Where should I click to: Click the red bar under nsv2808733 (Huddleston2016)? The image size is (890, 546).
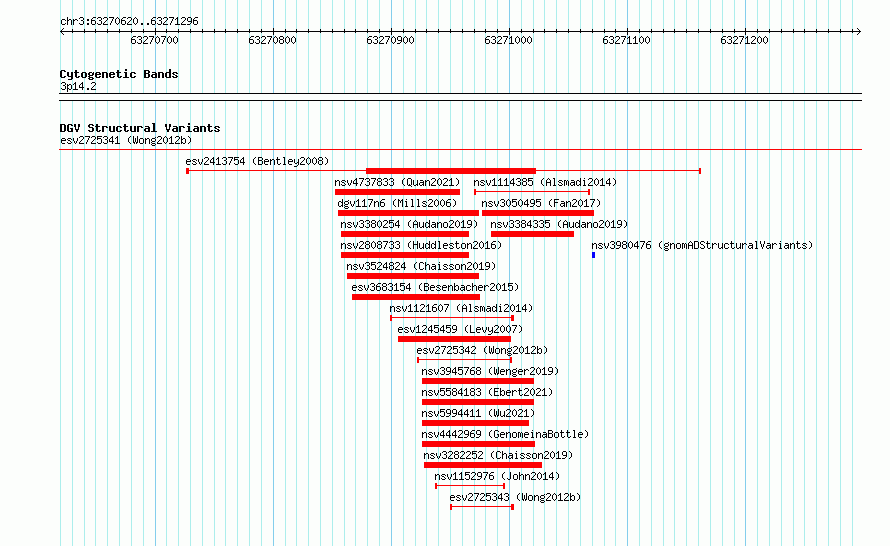coord(405,255)
